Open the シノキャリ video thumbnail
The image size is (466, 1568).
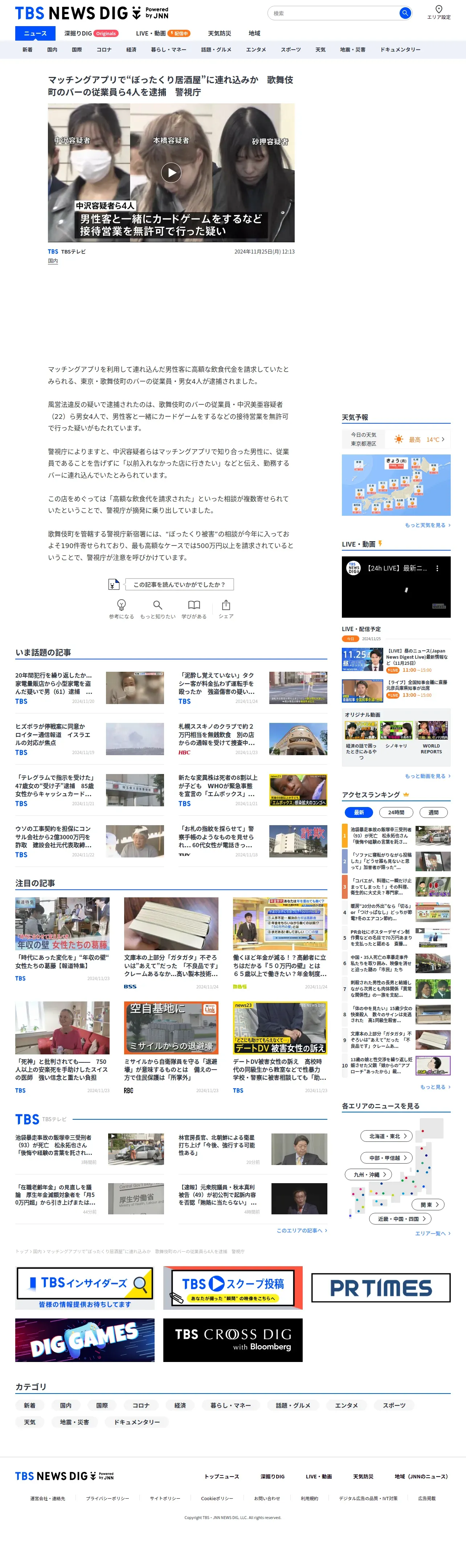[396, 731]
